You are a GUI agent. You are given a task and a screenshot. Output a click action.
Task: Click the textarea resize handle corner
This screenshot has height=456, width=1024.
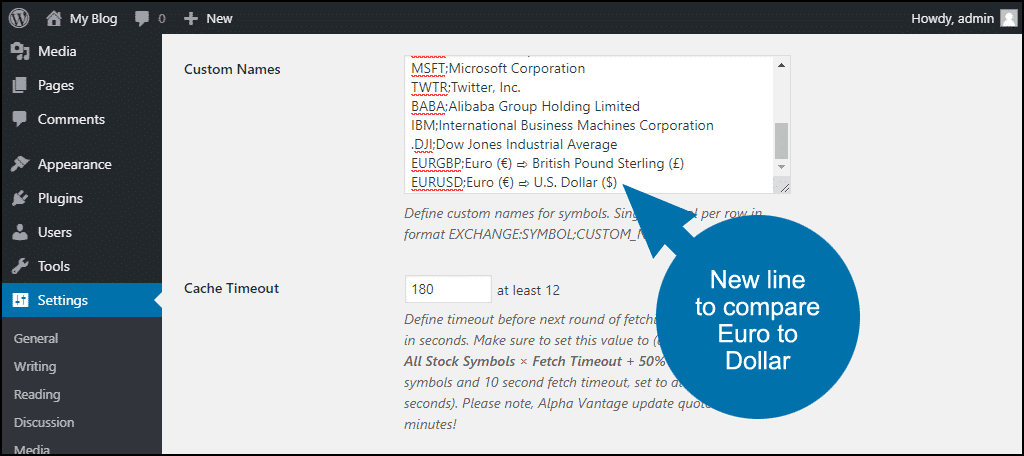784,187
